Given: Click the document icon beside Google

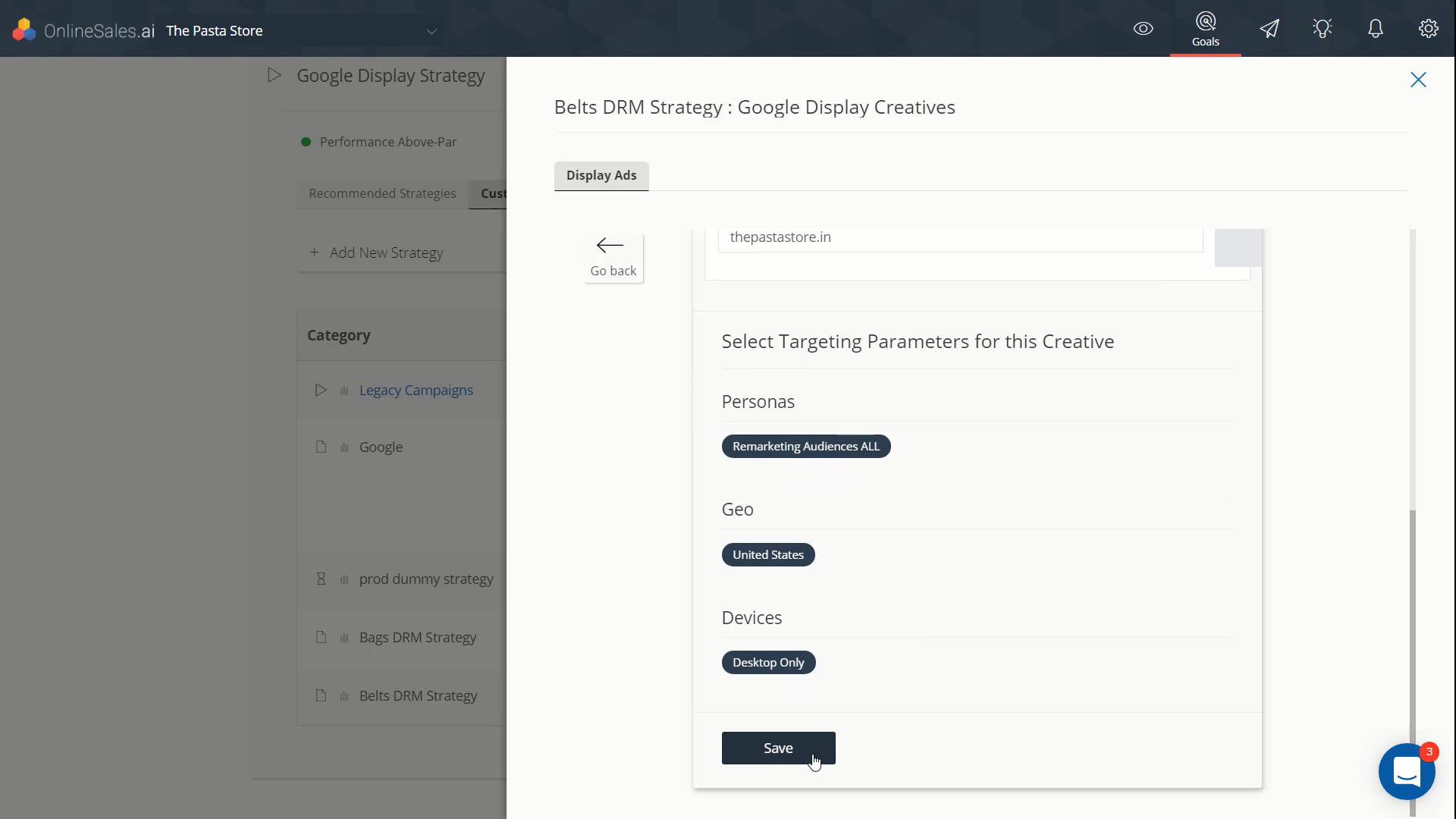Looking at the screenshot, I should 321,447.
